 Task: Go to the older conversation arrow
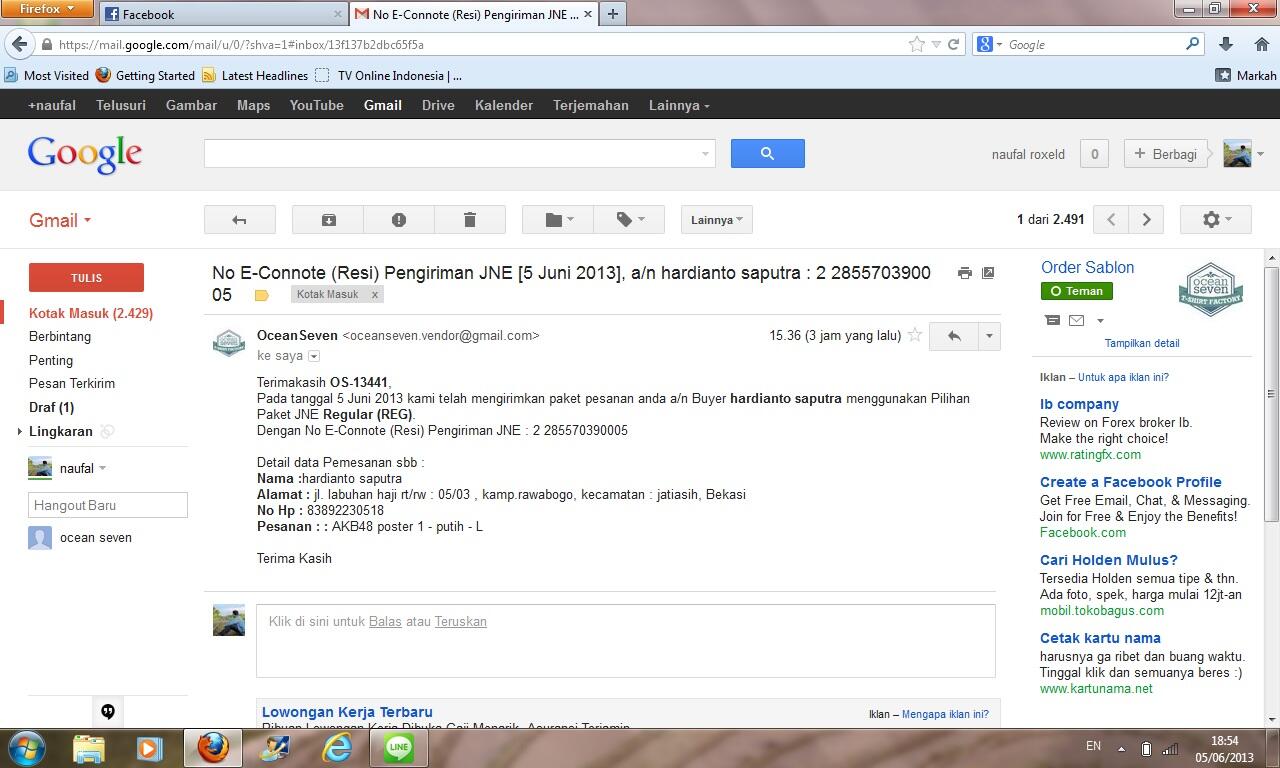(x=1146, y=220)
